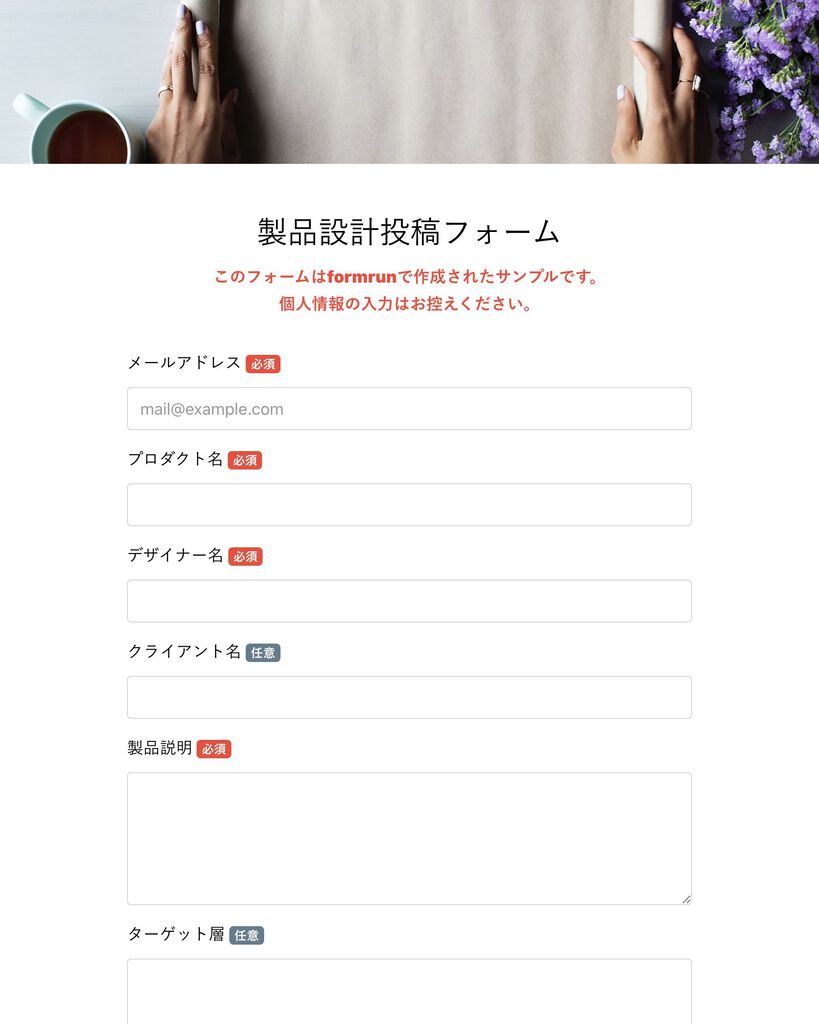Click the 個人情報の入力はお控えください warning line

coord(406,304)
